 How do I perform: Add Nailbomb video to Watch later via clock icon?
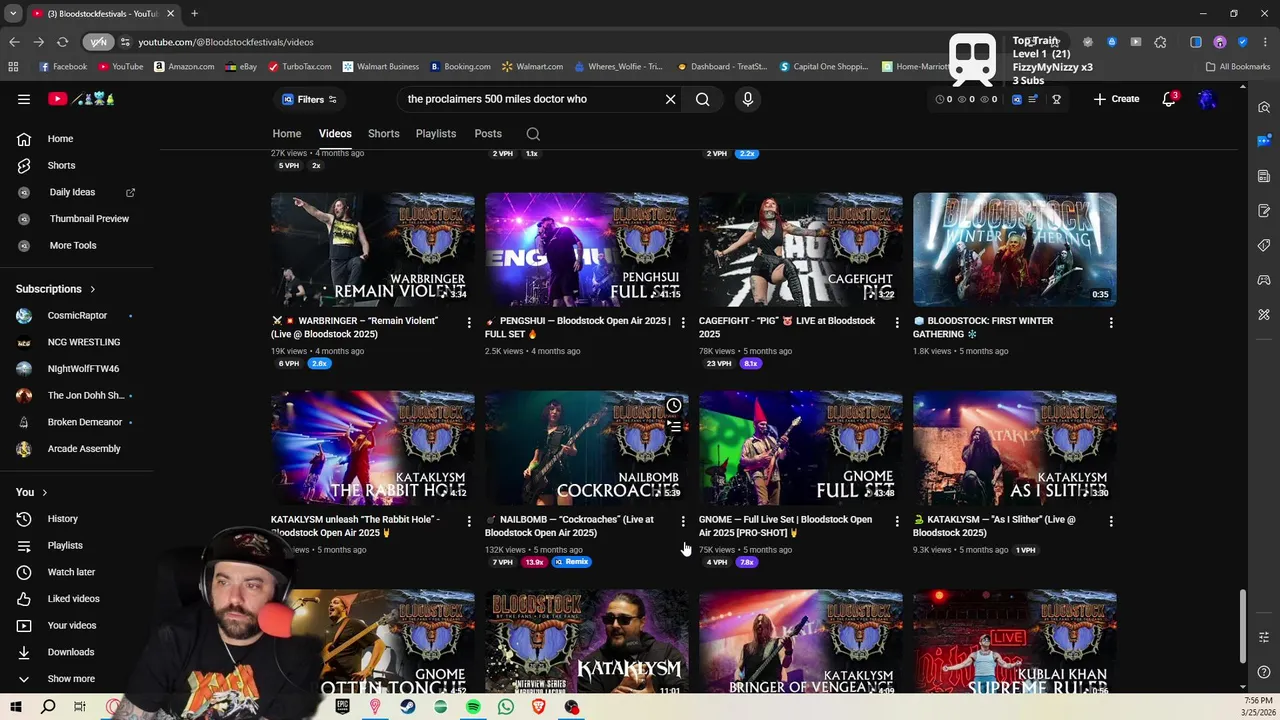[674, 405]
